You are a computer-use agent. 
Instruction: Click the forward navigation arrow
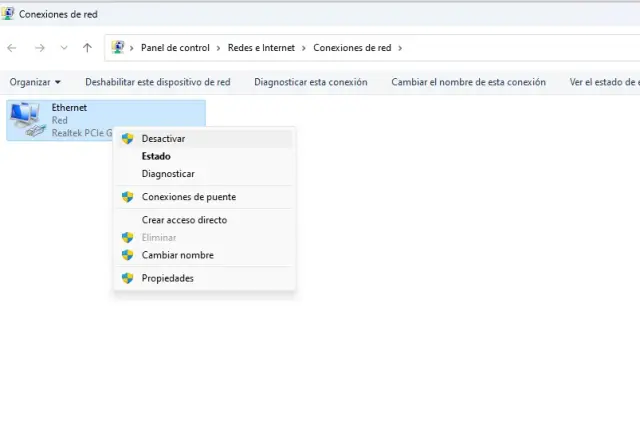pos(39,48)
